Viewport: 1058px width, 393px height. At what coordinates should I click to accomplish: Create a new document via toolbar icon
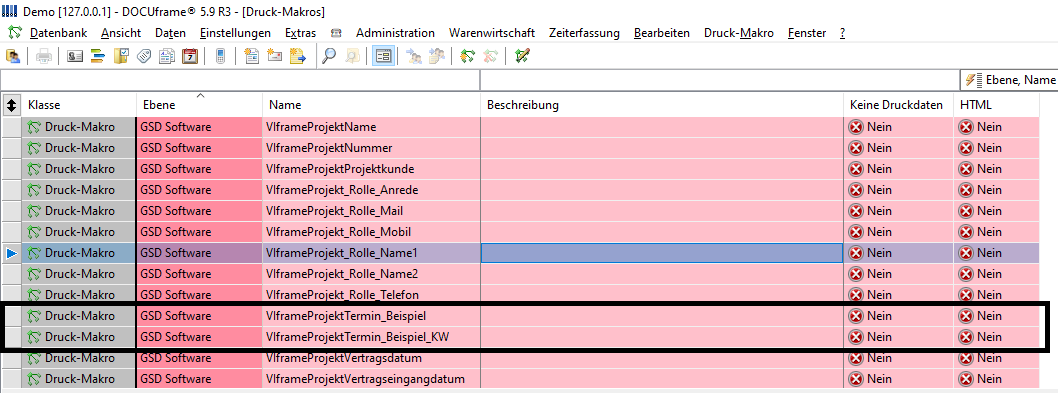pos(251,56)
